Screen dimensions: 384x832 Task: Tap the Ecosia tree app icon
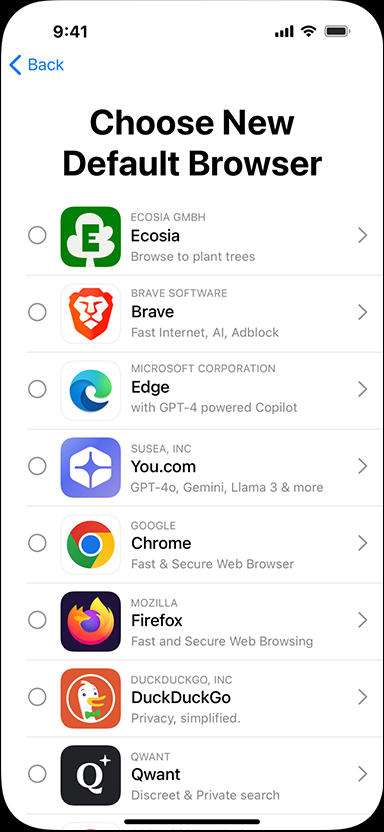click(x=91, y=236)
